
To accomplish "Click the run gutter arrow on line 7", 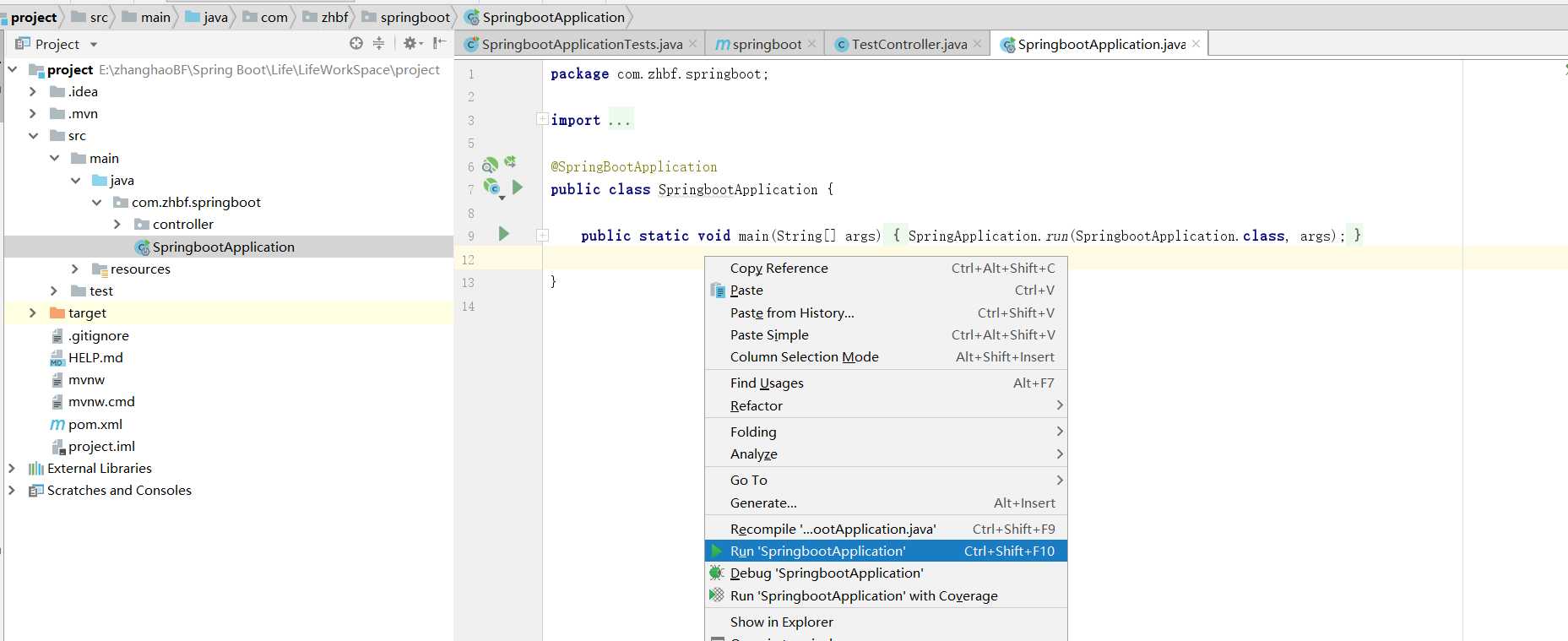I will click(518, 187).
